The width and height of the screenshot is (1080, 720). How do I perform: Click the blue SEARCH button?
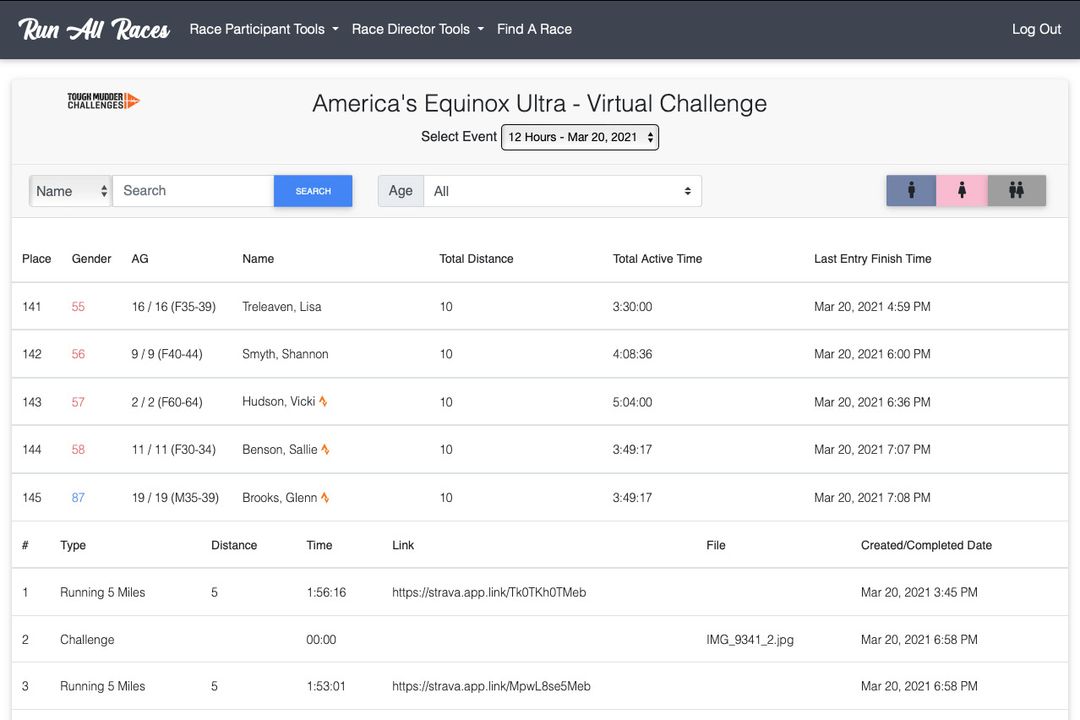[x=314, y=190]
